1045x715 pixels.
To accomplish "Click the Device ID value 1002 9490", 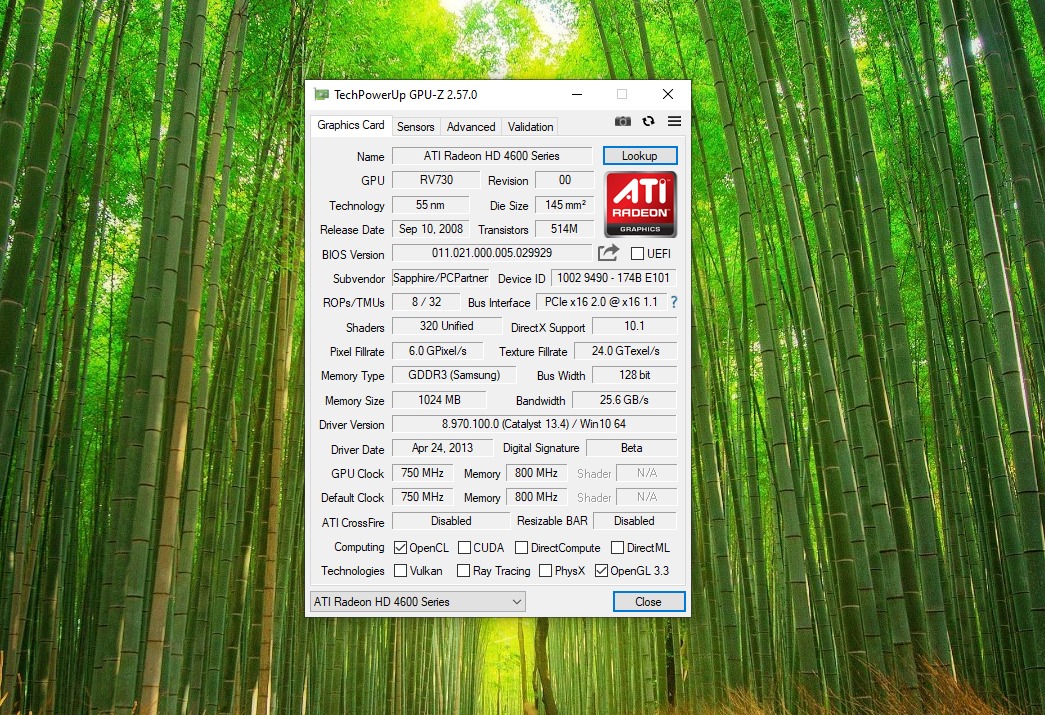I will pyautogui.click(x=613, y=278).
